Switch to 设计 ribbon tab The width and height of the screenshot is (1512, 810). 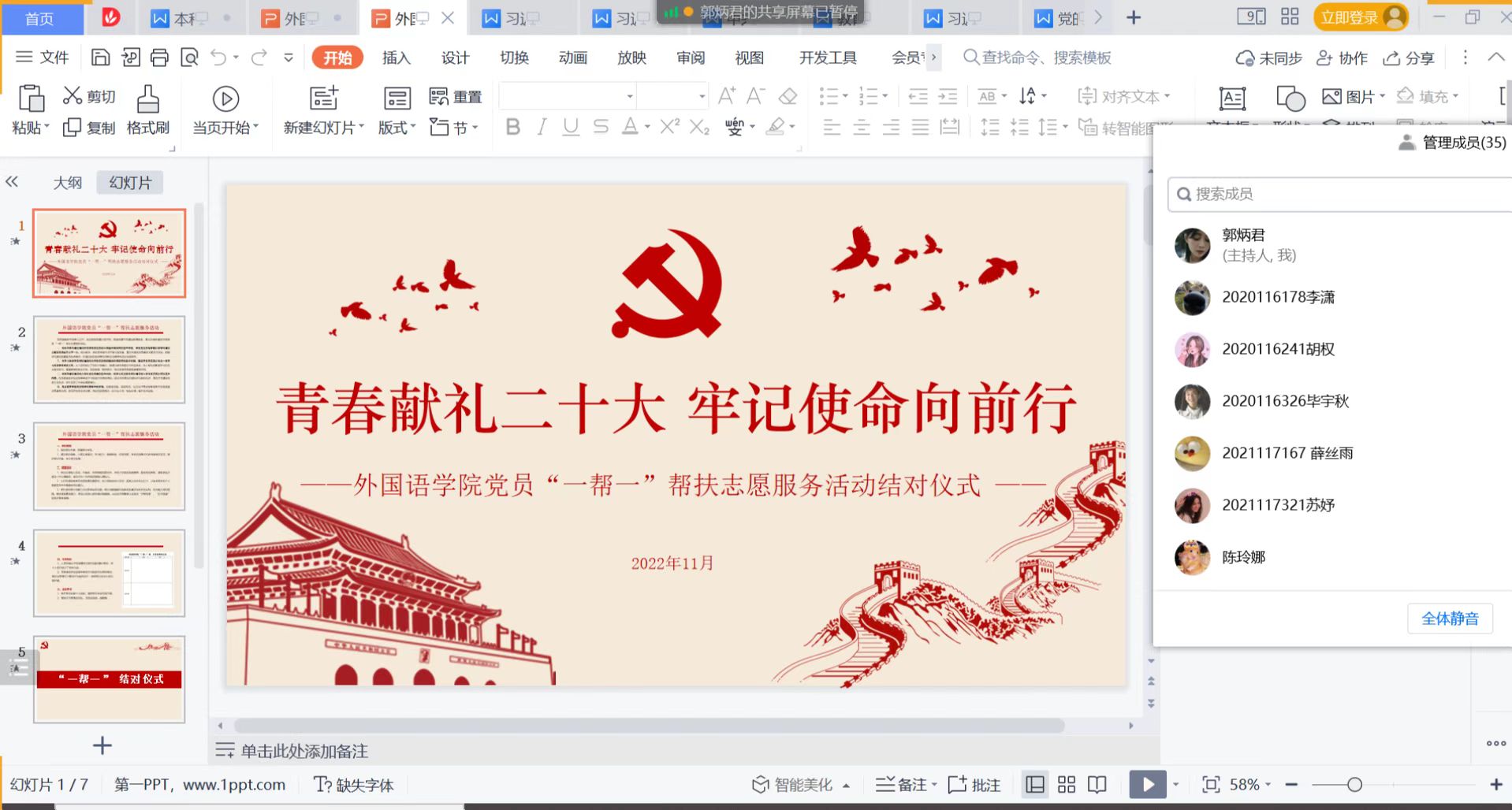pyautogui.click(x=455, y=58)
